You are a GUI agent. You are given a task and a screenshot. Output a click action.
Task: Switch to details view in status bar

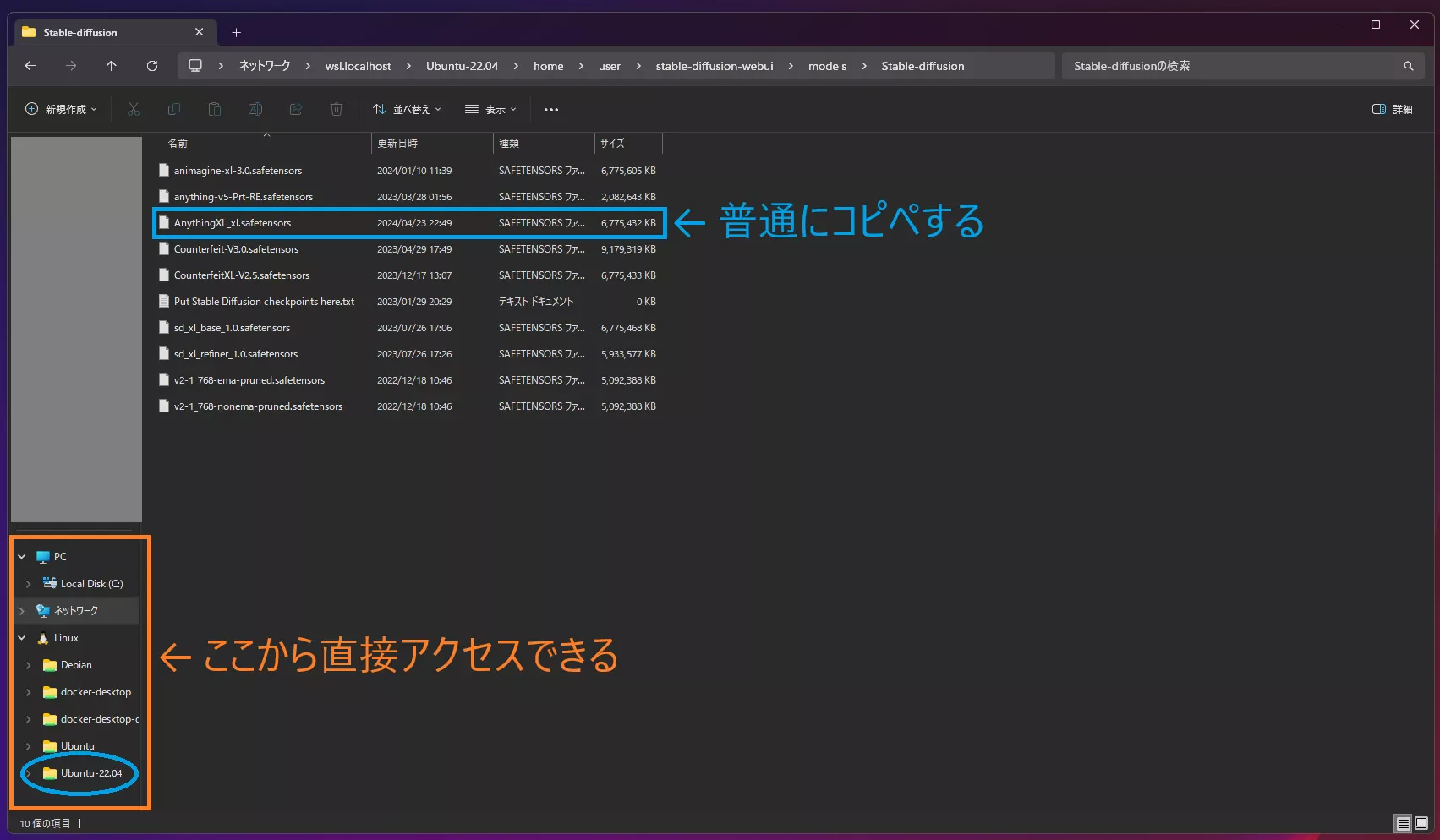coord(1403,822)
